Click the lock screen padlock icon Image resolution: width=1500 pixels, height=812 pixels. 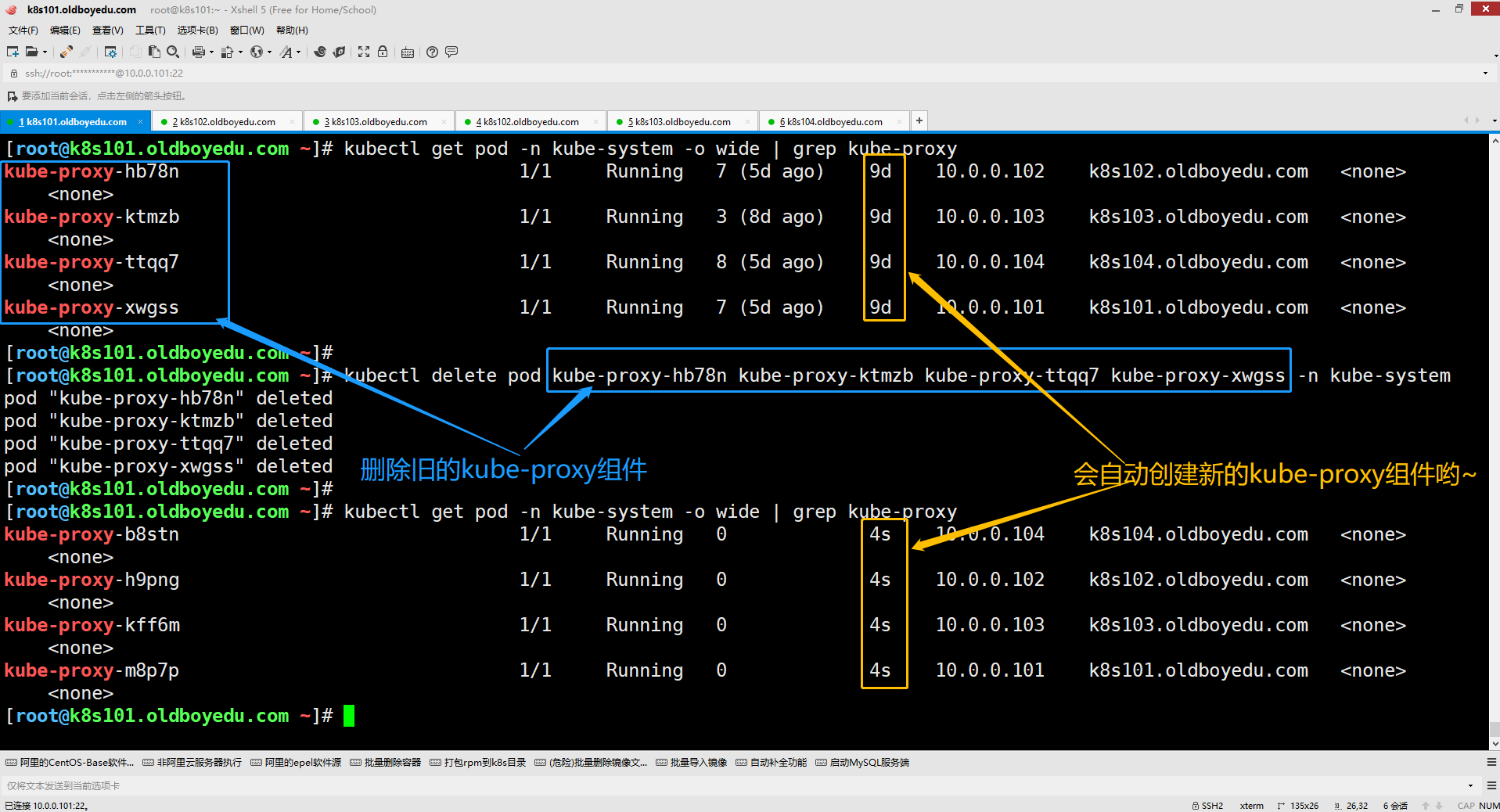coord(383,52)
